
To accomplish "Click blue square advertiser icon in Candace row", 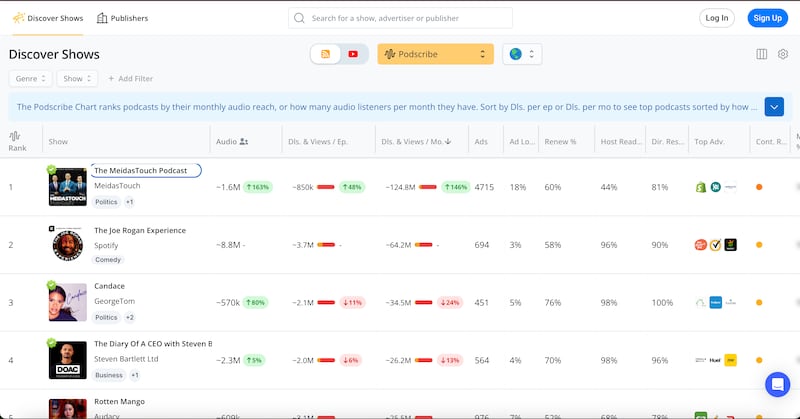I will (x=716, y=303).
